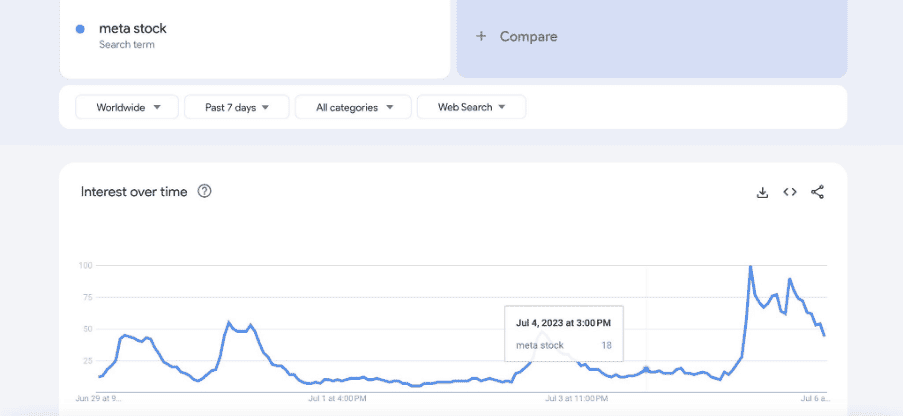Click the Jul 1 at 4:00 PM axis label

tap(337, 398)
